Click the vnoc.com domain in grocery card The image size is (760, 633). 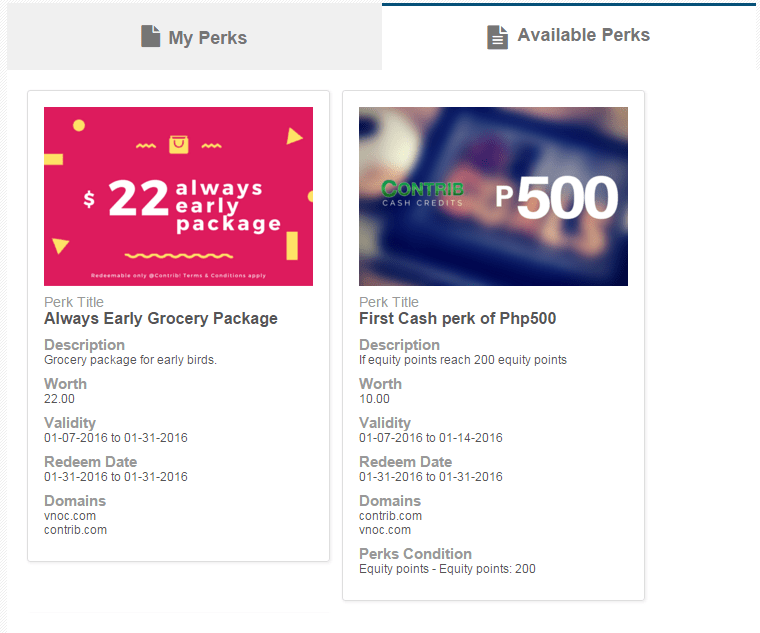point(70,516)
